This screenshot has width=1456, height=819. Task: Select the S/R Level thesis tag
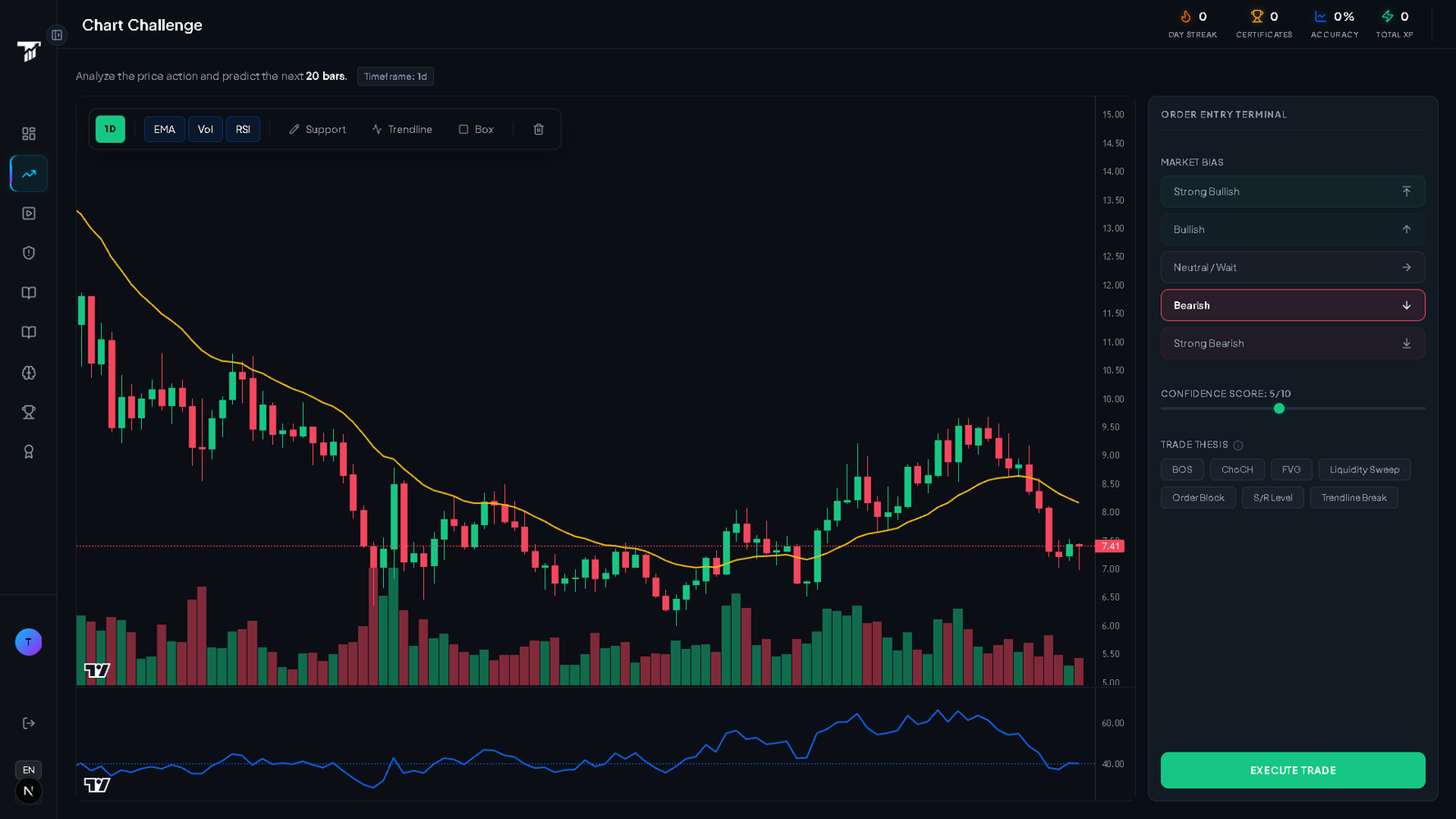1272,498
